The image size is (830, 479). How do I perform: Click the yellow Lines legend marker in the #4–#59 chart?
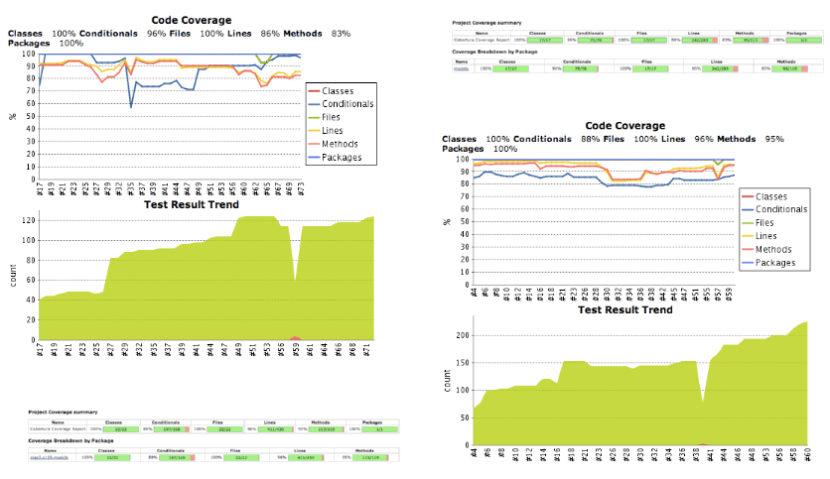(x=747, y=236)
